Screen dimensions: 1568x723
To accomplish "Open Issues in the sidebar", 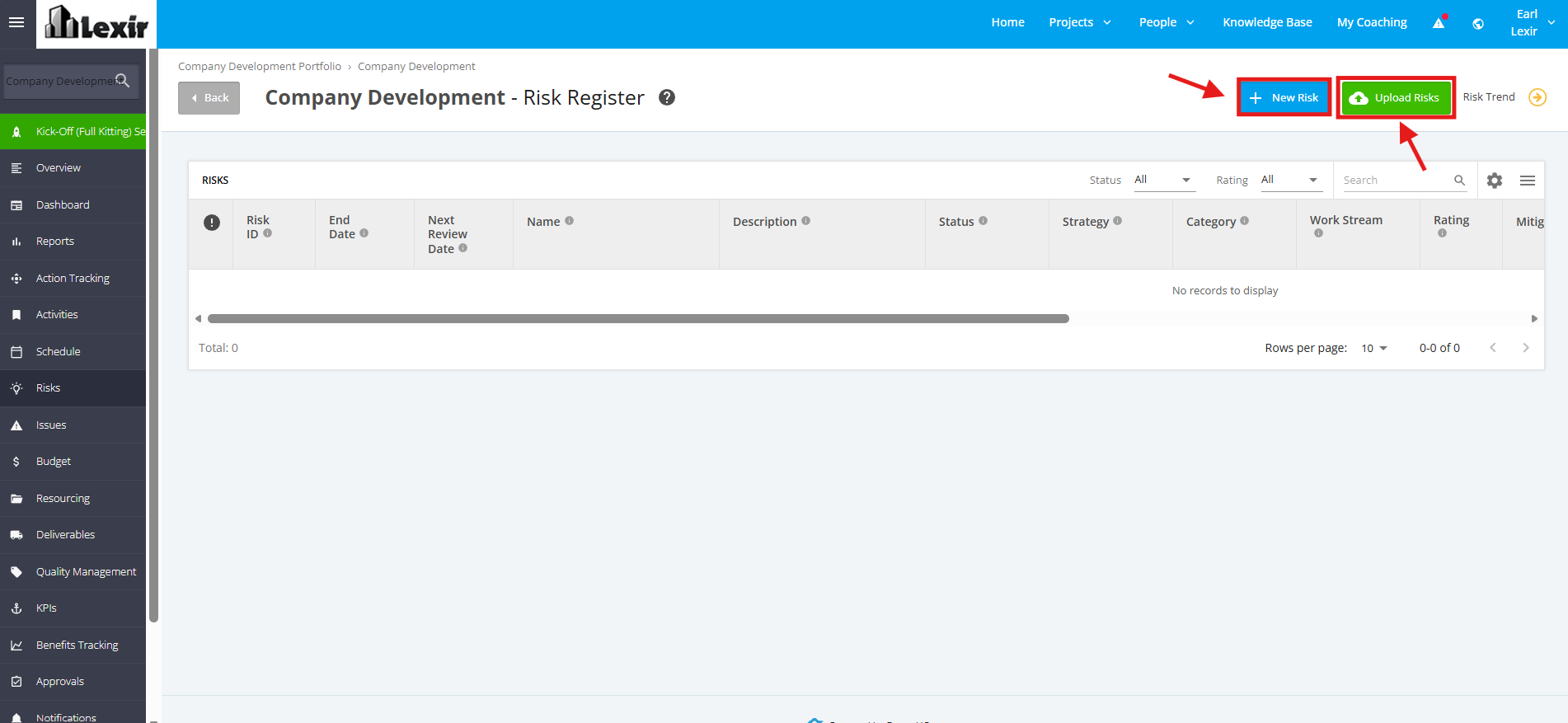I will click(x=73, y=425).
